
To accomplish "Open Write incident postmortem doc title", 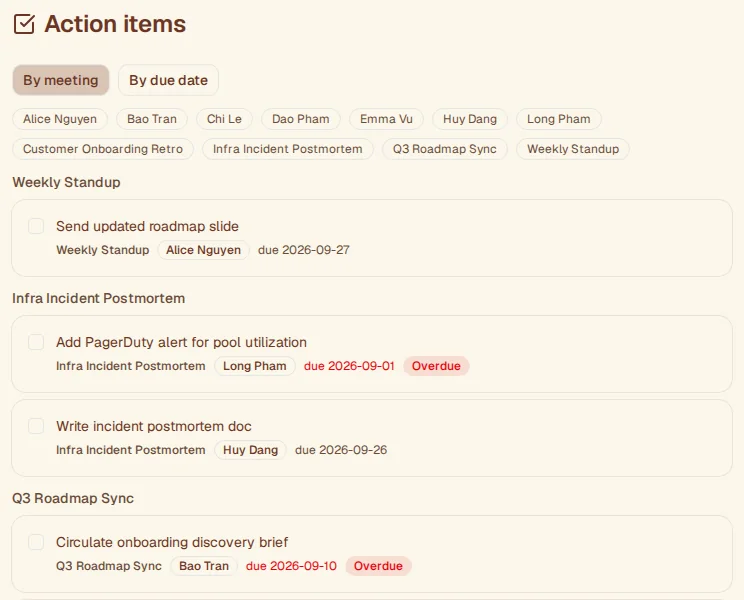I will pyautogui.click(x=154, y=426).
